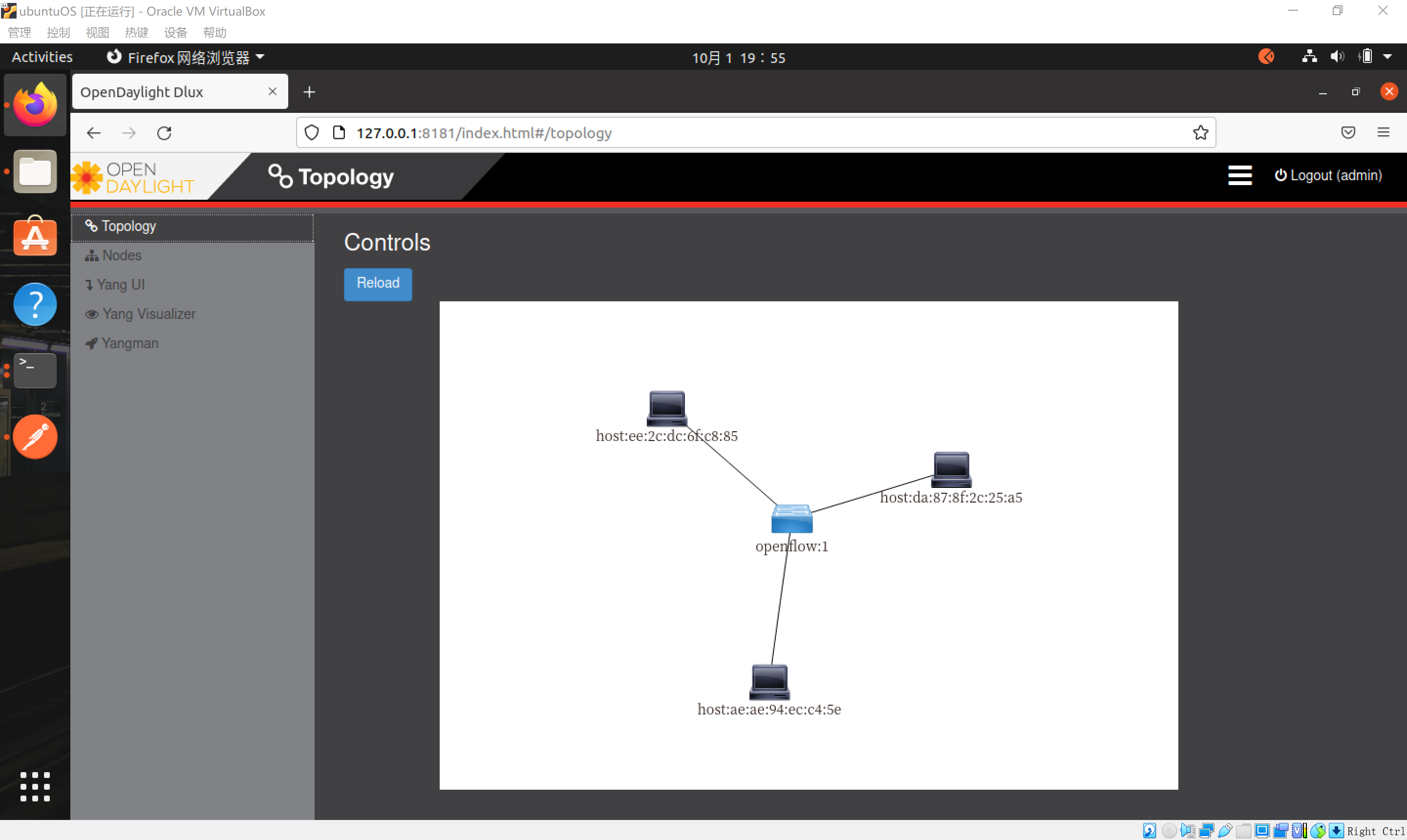Screen dimensions: 1407x840
Task: Open Firefox hamburger application menu
Action: pyautogui.click(x=1383, y=133)
